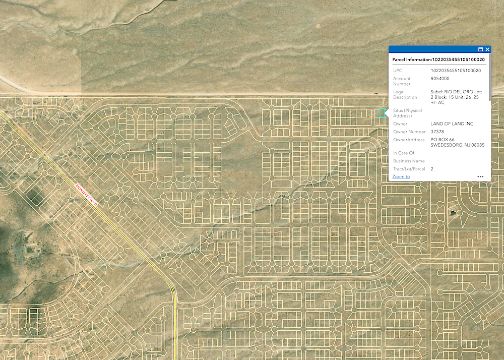Click the Business Name field label
This screenshot has width=504, height=360.
pos(409,161)
